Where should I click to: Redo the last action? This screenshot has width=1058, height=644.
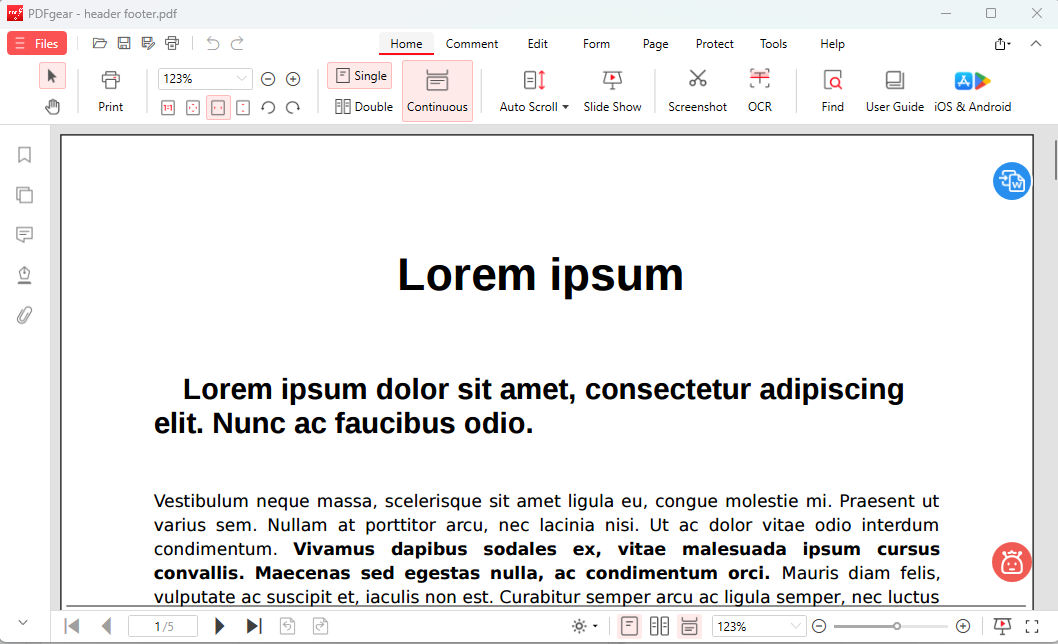[237, 43]
